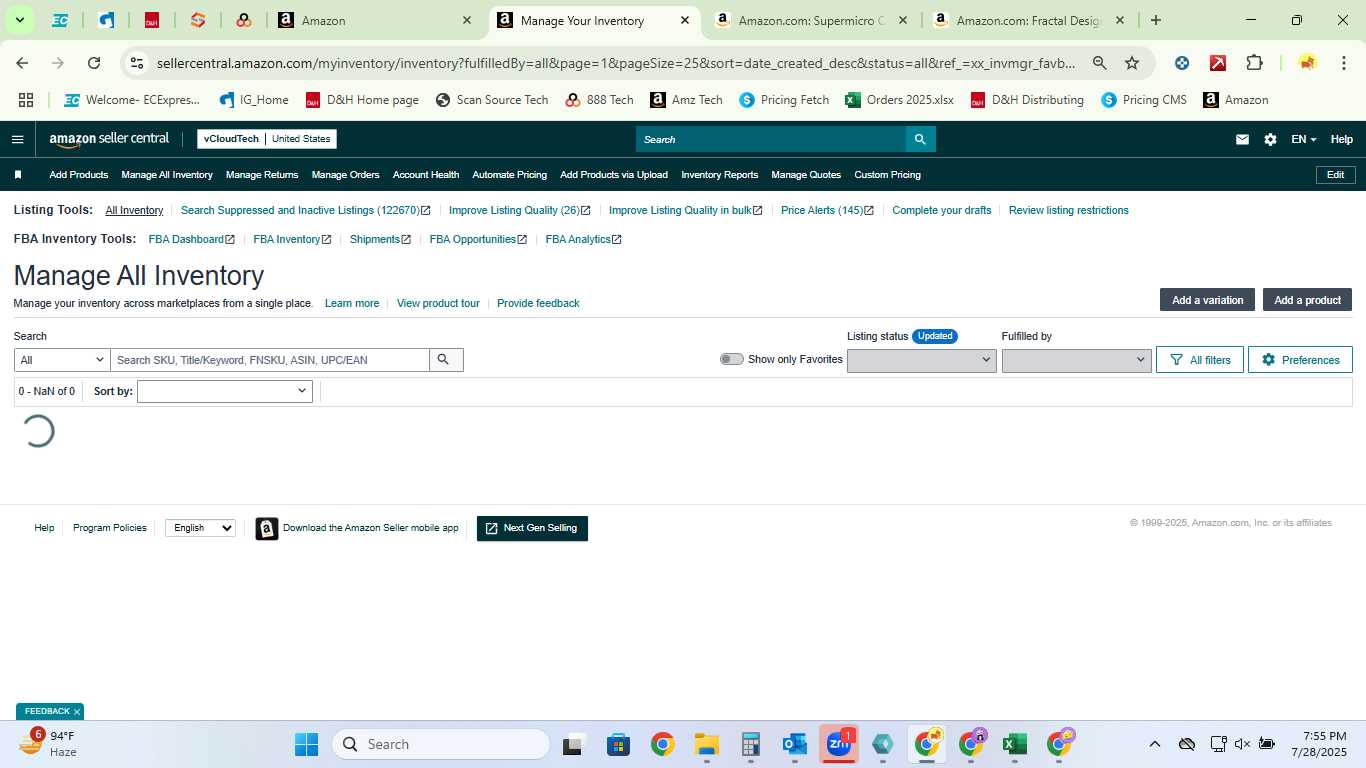
Task: Open Manage Orders in nav bar
Action: (x=345, y=175)
